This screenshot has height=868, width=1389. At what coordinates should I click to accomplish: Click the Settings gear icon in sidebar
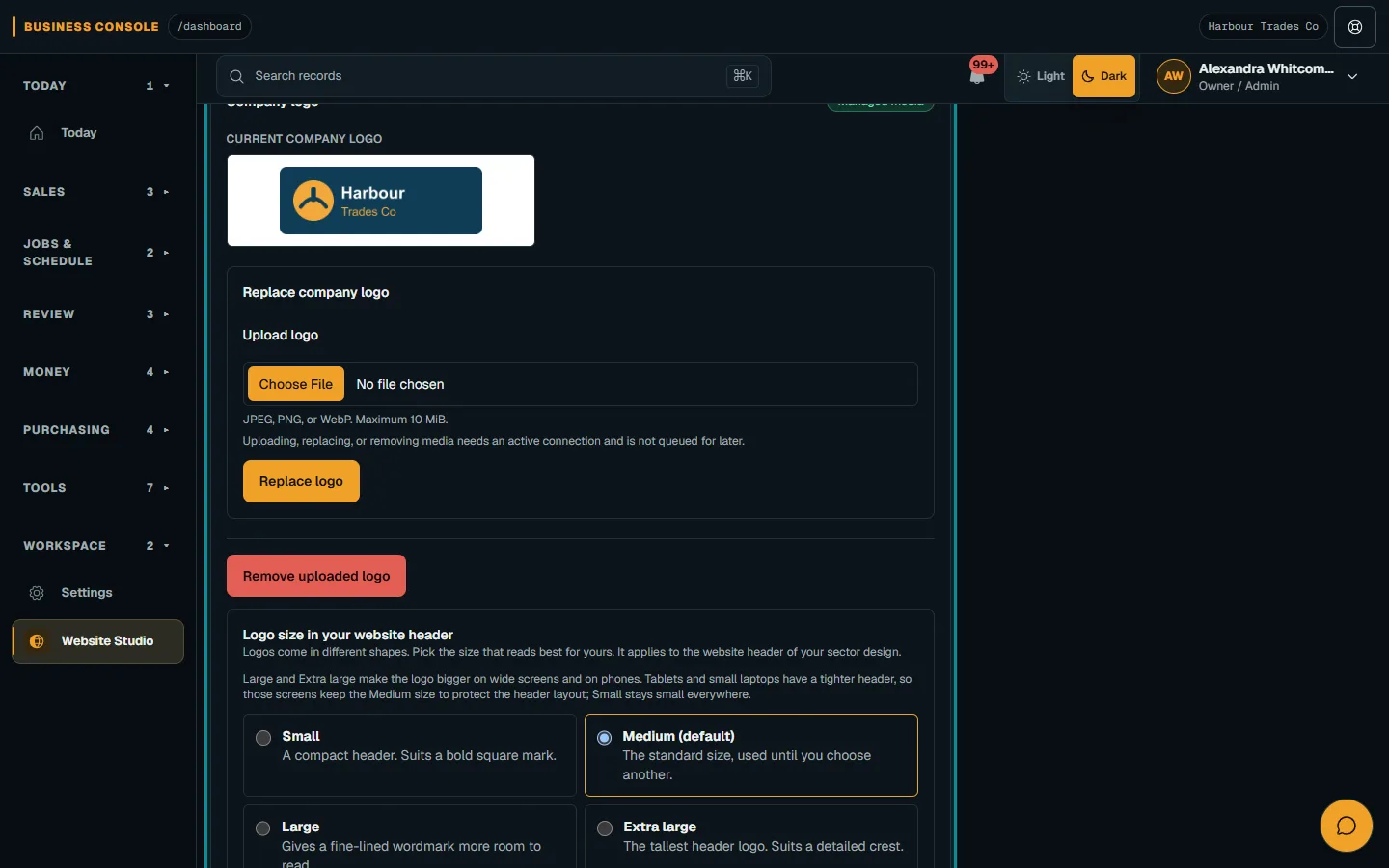click(37, 593)
